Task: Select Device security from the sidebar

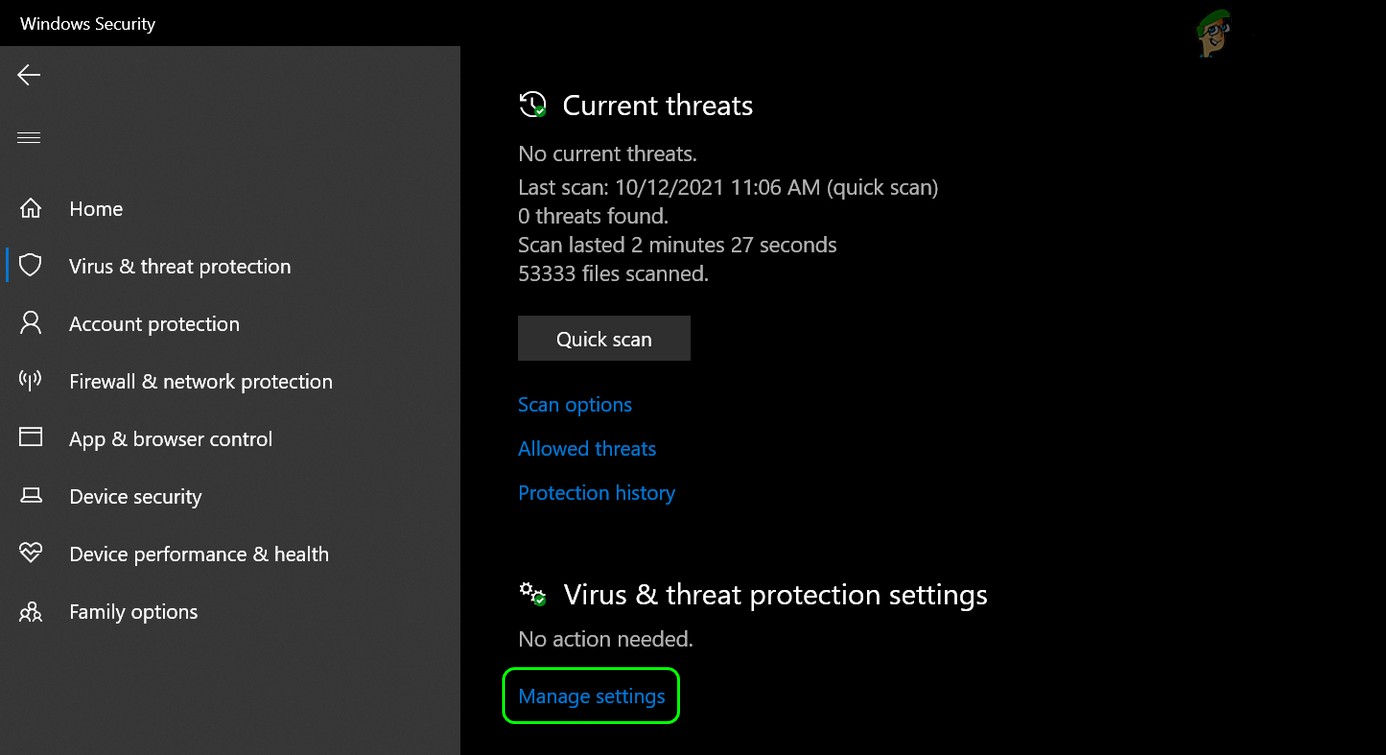Action: coord(135,496)
